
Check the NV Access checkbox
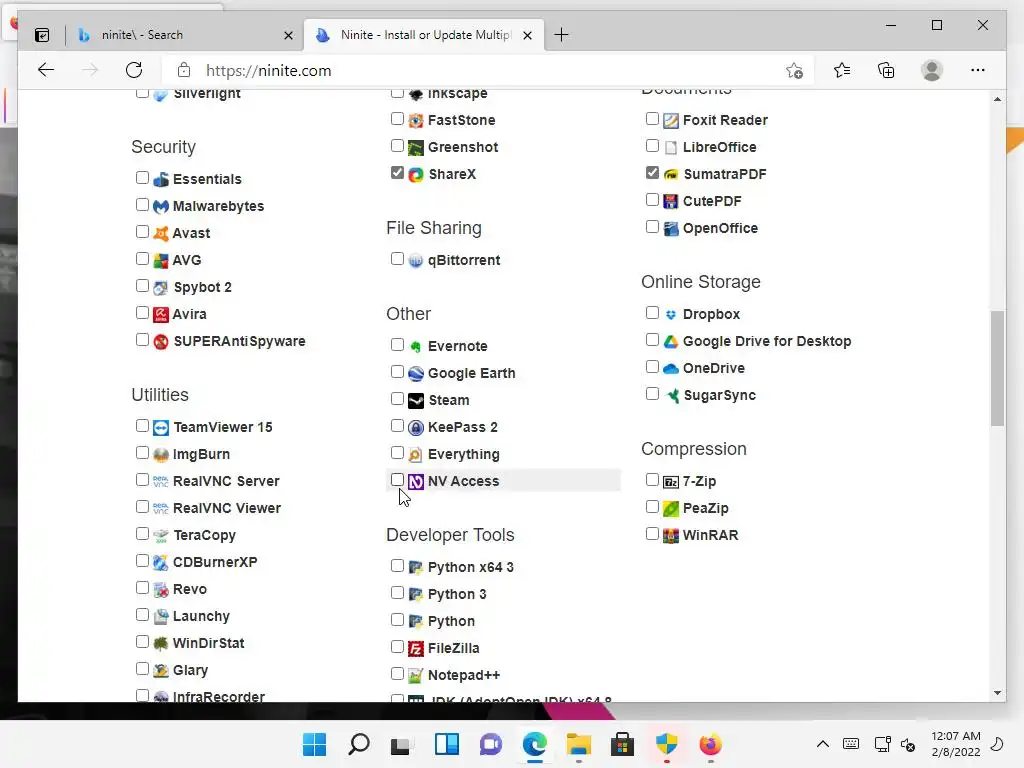tap(397, 479)
